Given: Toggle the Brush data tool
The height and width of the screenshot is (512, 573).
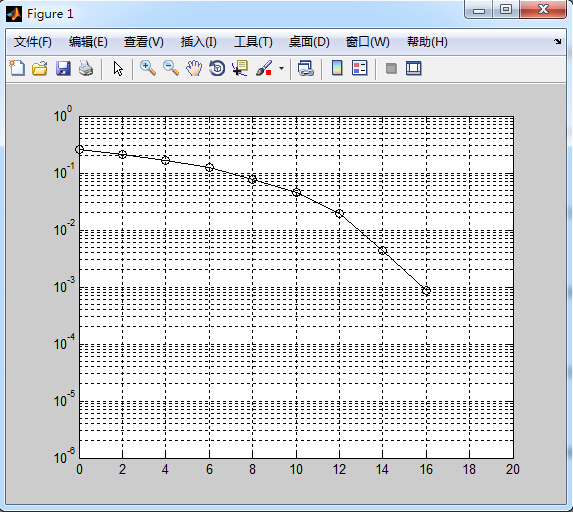Looking at the screenshot, I should coord(264,68).
